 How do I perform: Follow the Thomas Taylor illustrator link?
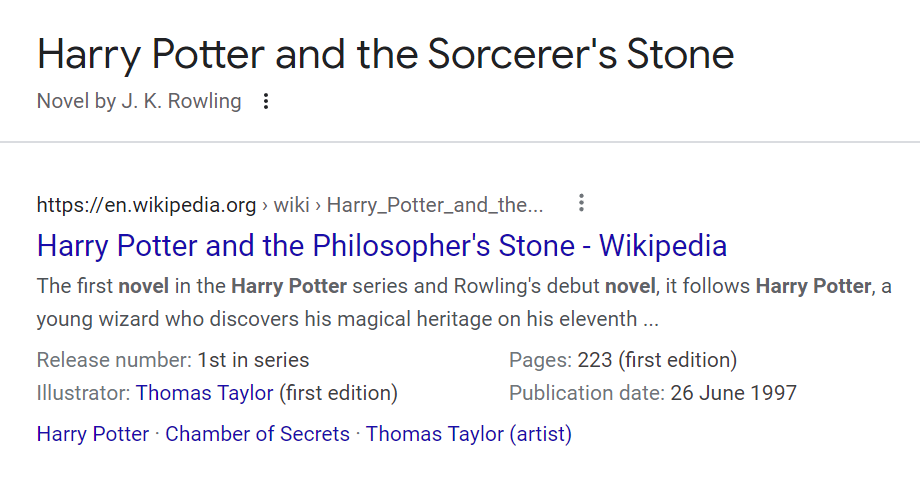pyautogui.click(x=204, y=393)
